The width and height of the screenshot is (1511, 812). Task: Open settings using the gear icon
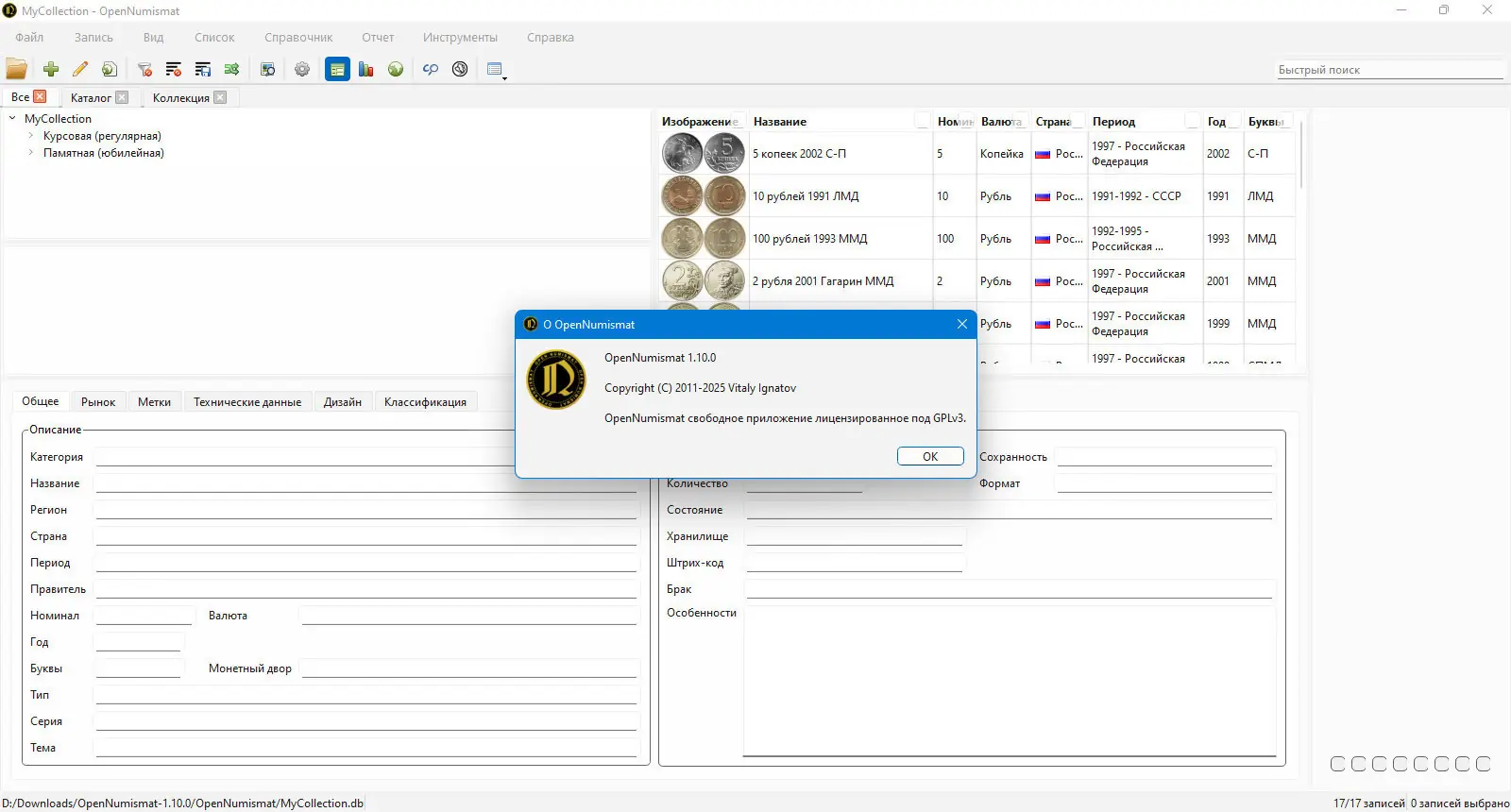tap(302, 69)
